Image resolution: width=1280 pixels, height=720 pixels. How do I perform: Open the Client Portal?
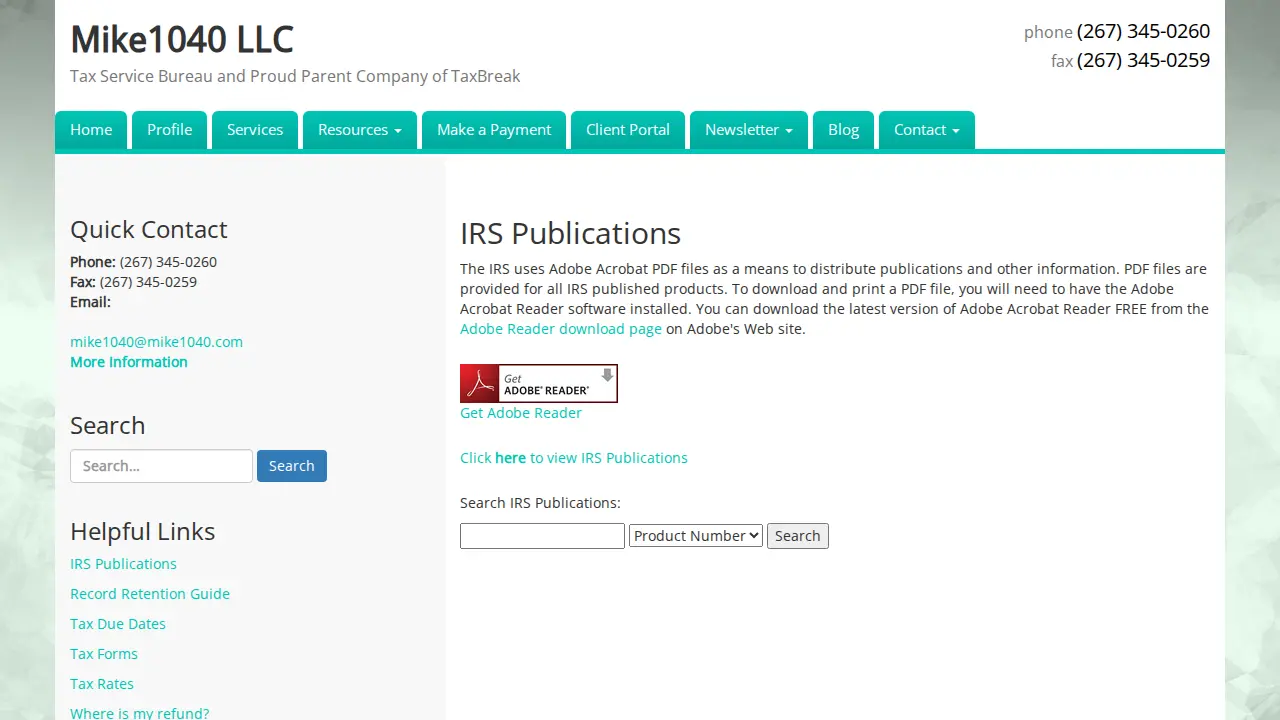pos(628,130)
